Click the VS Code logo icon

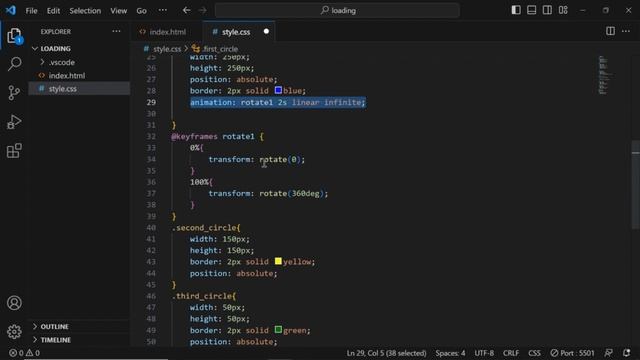click(11, 10)
